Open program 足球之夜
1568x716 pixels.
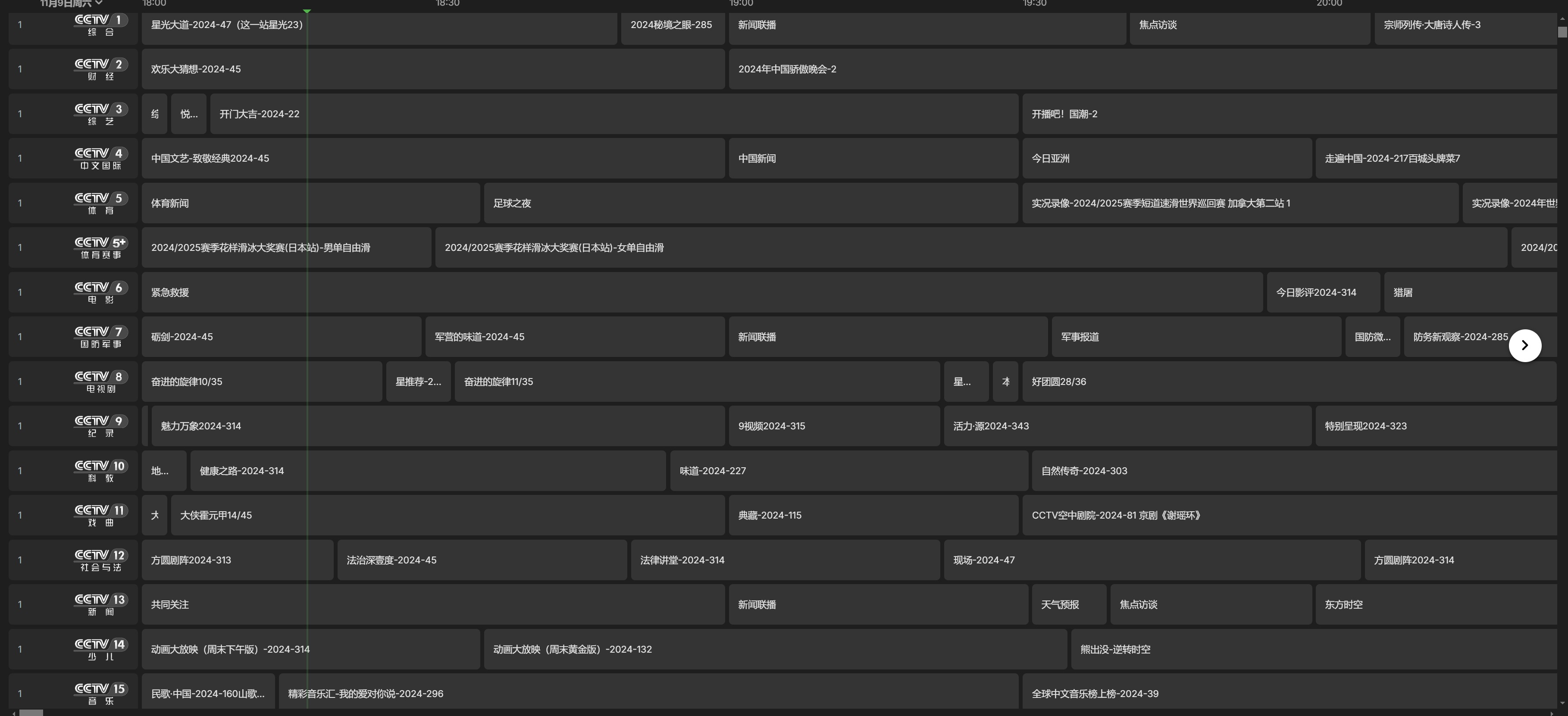[x=751, y=203]
